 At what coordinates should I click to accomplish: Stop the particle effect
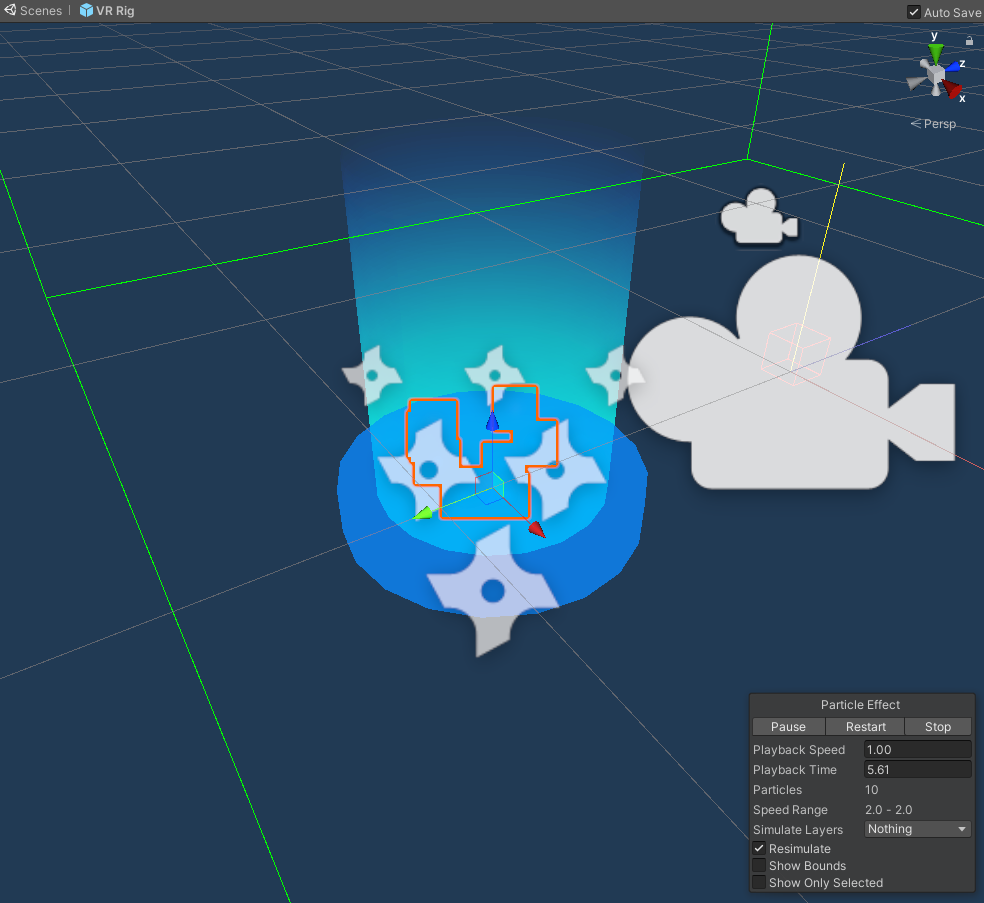937,726
